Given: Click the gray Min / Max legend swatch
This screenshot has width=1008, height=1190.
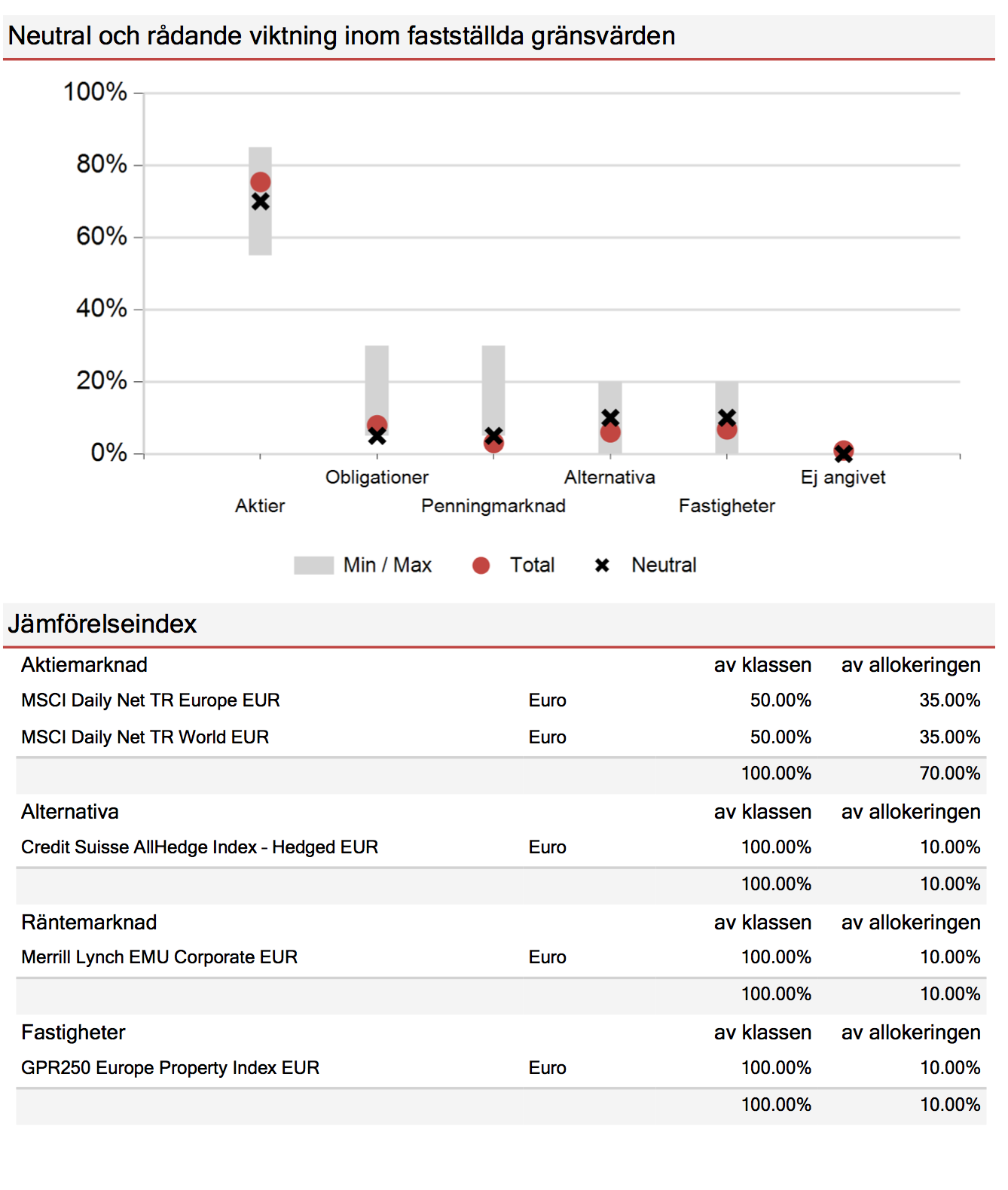Looking at the screenshot, I should 313,566.
